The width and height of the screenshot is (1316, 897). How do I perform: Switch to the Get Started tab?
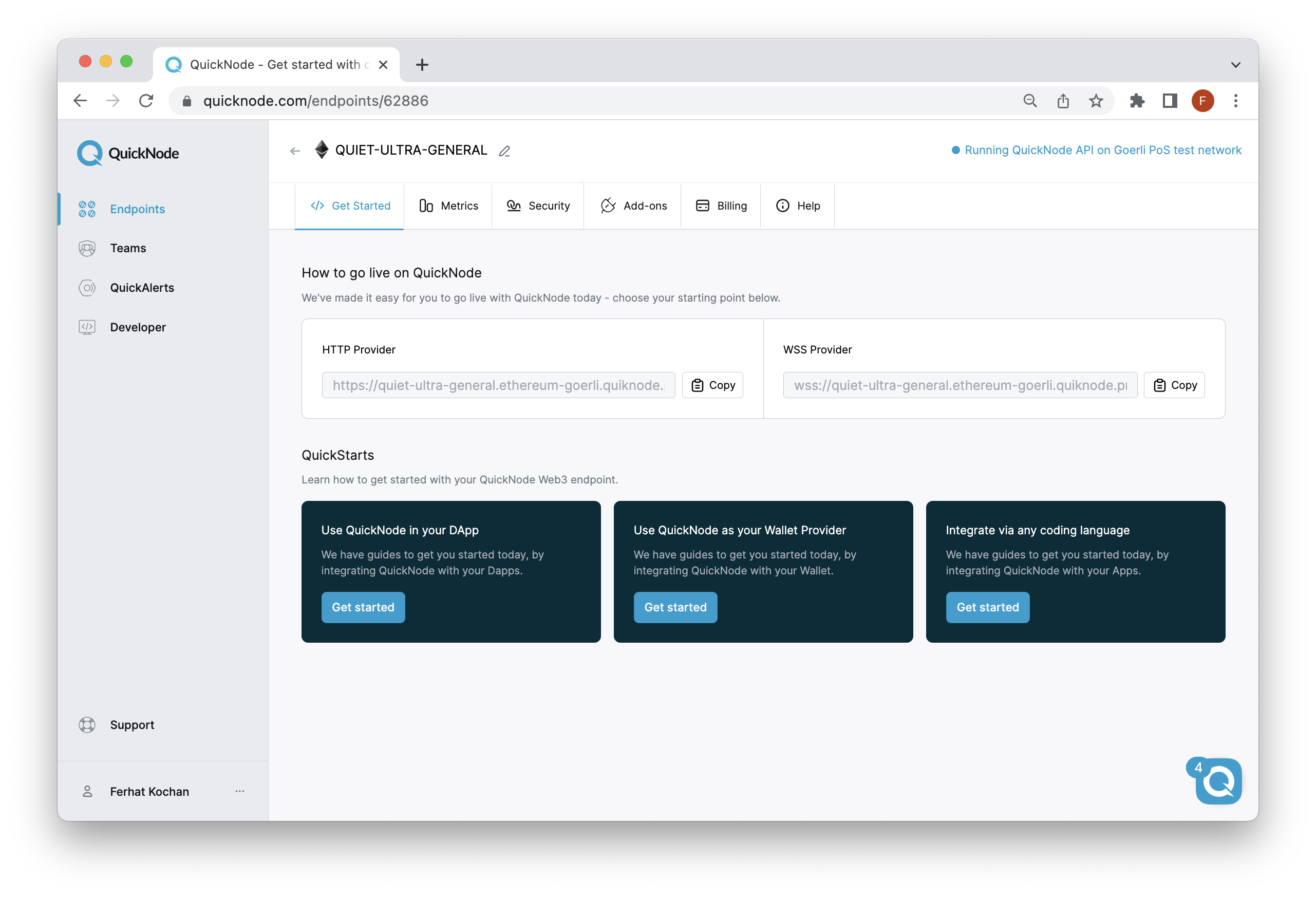(x=349, y=205)
